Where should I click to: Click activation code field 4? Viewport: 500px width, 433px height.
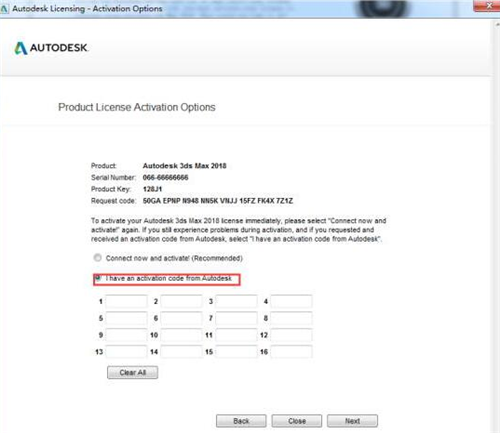291,301
